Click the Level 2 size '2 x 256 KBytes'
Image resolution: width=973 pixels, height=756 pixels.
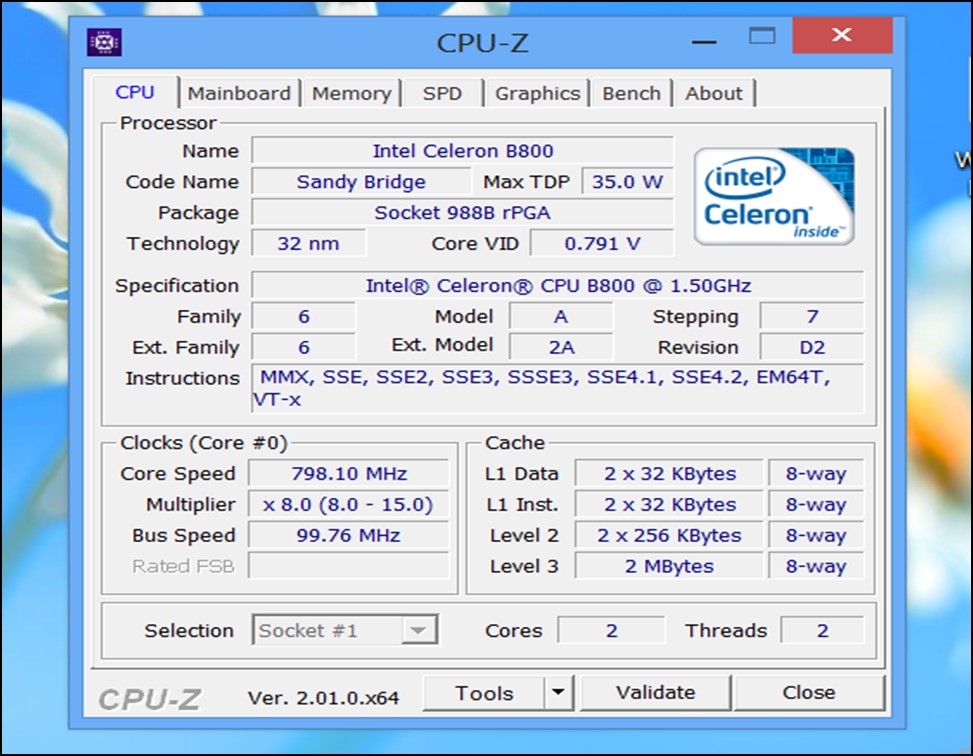coord(670,535)
